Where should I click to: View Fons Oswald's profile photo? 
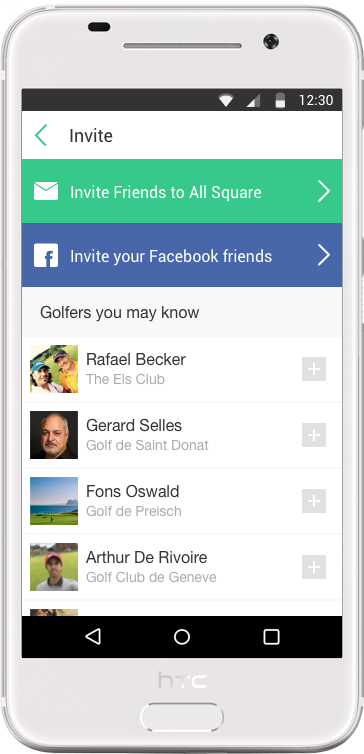click(54, 501)
